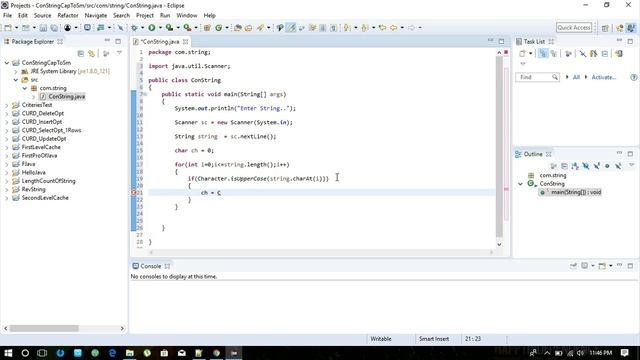This screenshot has height=360, width=640.
Task: Open Debug button dropdown arrow
Action: click(x=142, y=28)
